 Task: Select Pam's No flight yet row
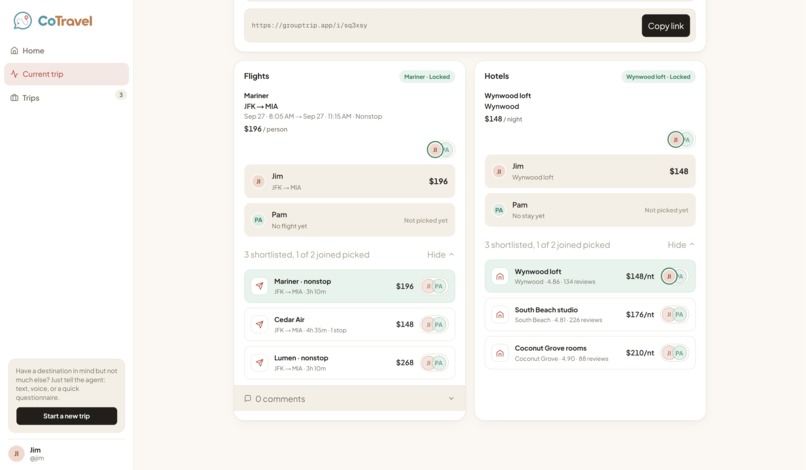pyautogui.click(x=350, y=220)
